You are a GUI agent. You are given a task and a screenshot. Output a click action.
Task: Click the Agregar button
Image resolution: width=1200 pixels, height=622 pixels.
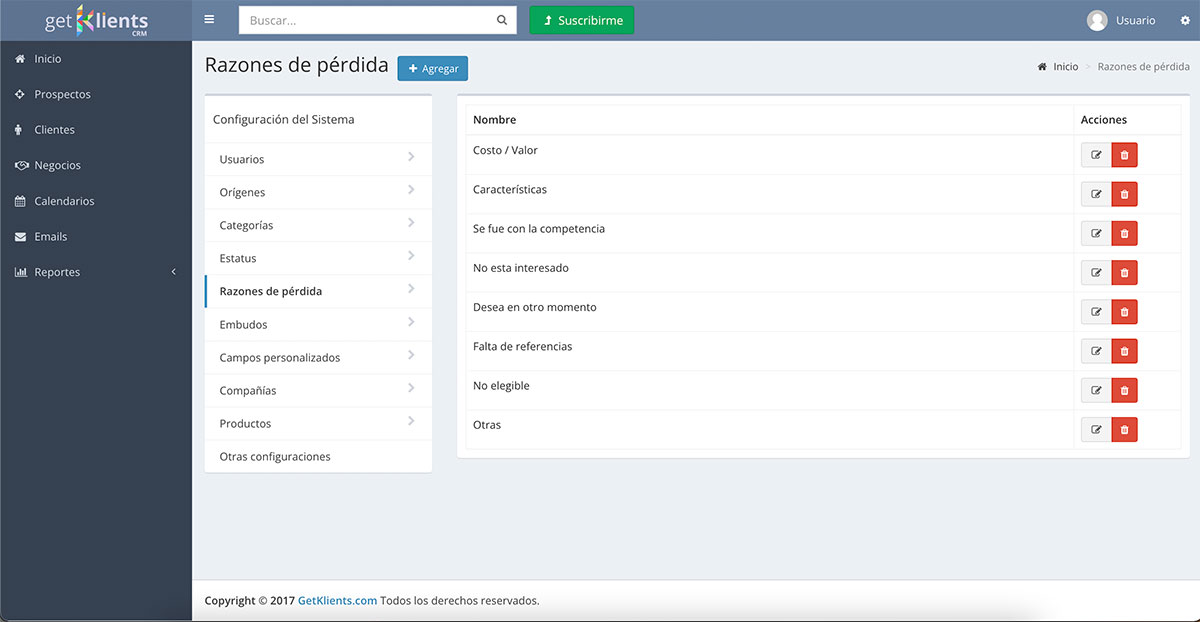click(432, 68)
